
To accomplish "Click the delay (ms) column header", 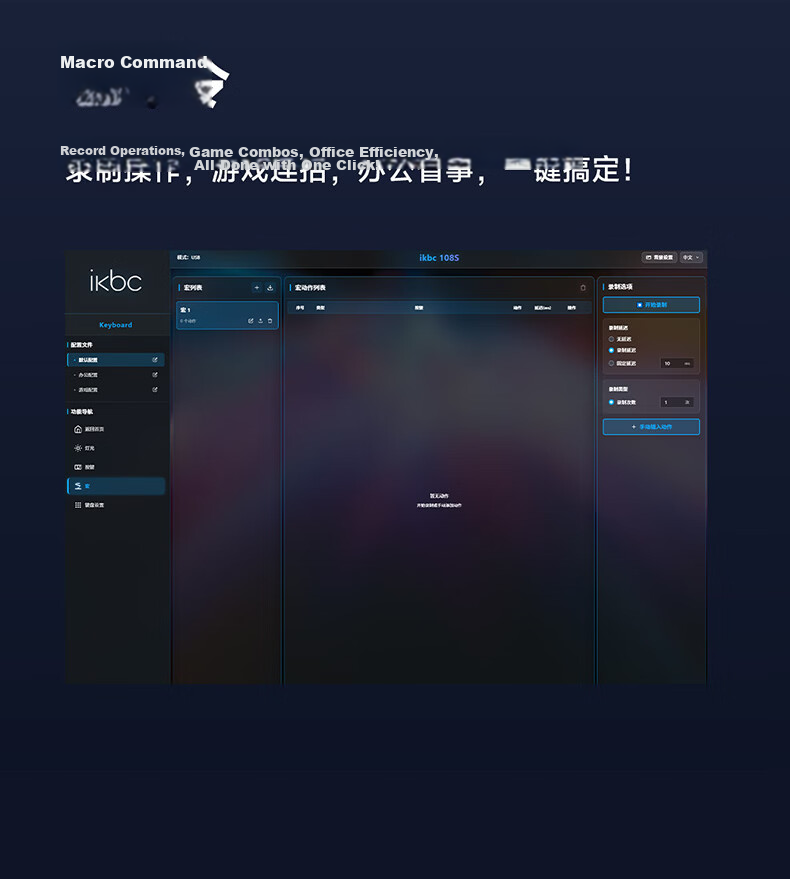I will click(x=542, y=308).
